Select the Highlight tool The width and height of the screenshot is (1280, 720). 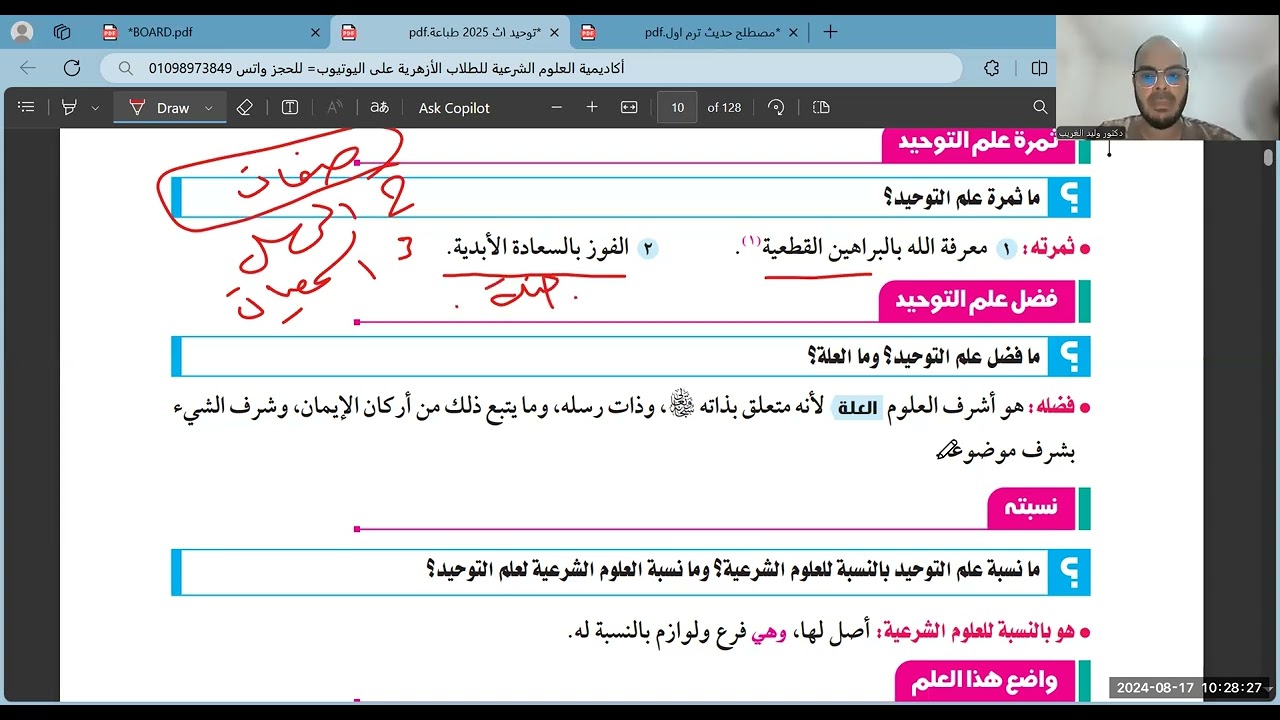coord(70,107)
